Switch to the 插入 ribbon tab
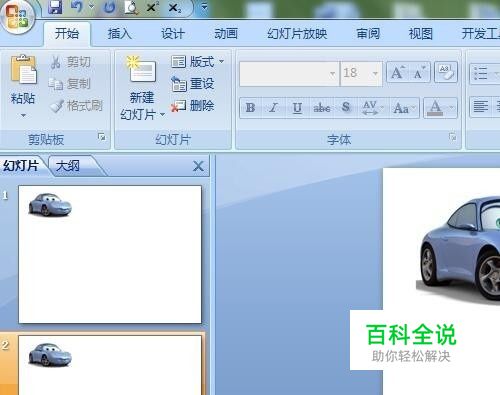500x395 pixels. [x=119, y=34]
